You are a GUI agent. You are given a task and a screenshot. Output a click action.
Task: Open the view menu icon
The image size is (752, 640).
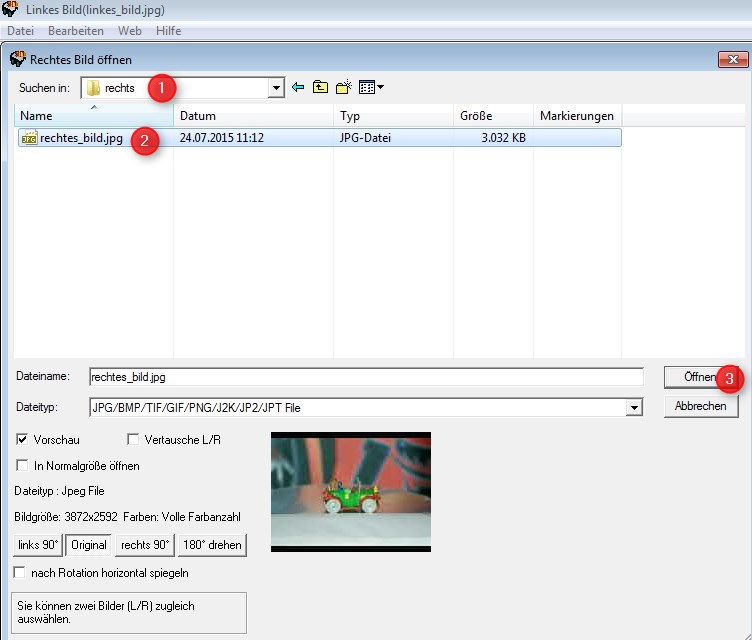click(x=370, y=88)
